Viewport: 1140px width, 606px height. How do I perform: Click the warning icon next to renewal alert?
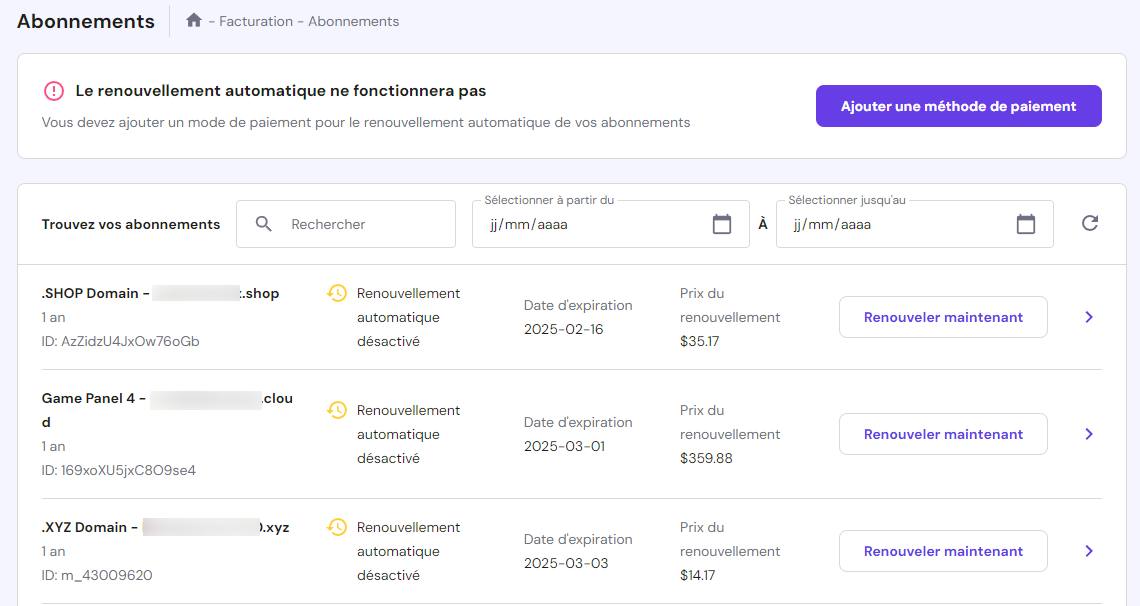[53, 91]
